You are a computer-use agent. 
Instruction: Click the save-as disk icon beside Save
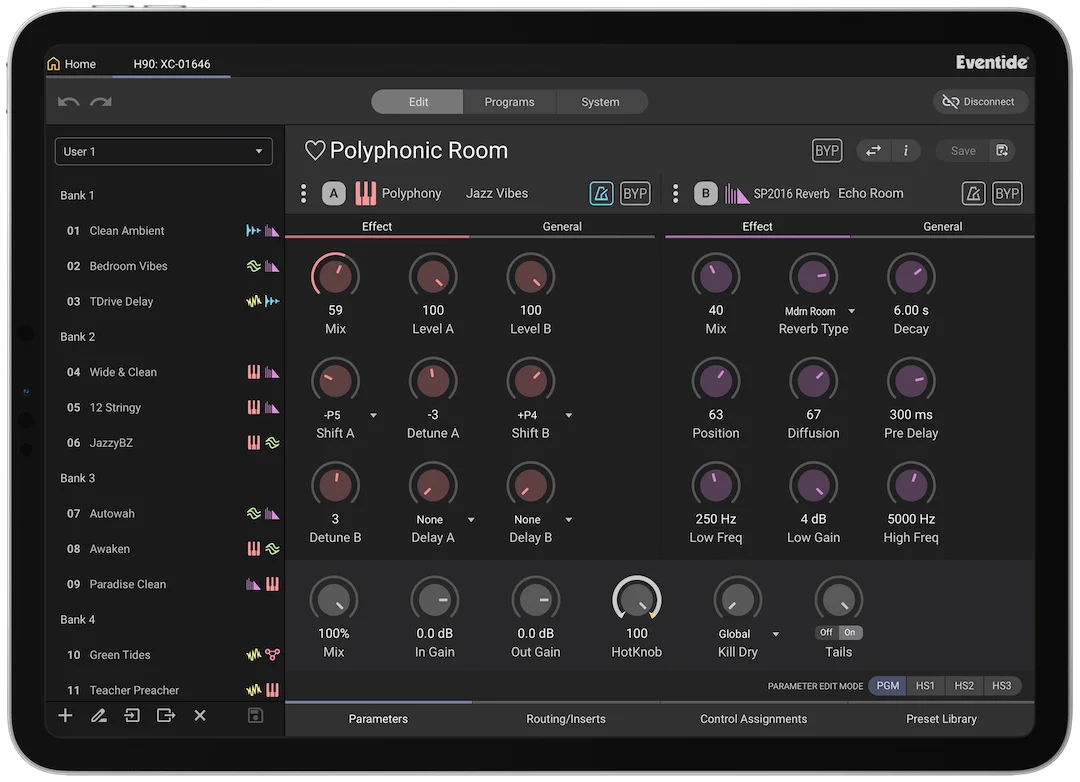pyautogui.click(x=1002, y=151)
